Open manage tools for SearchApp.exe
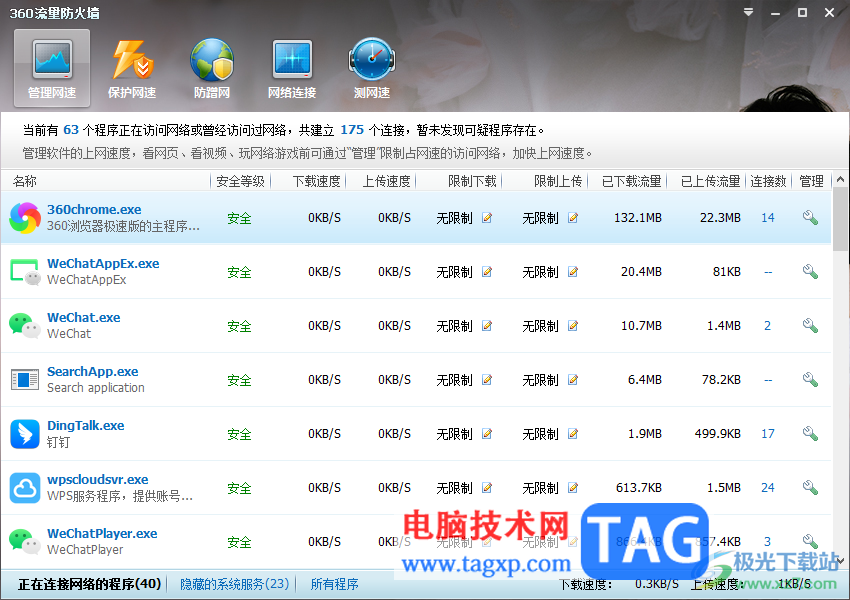Image resolution: width=850 pixels, height=600 pixels. click(x=810, y=379)
